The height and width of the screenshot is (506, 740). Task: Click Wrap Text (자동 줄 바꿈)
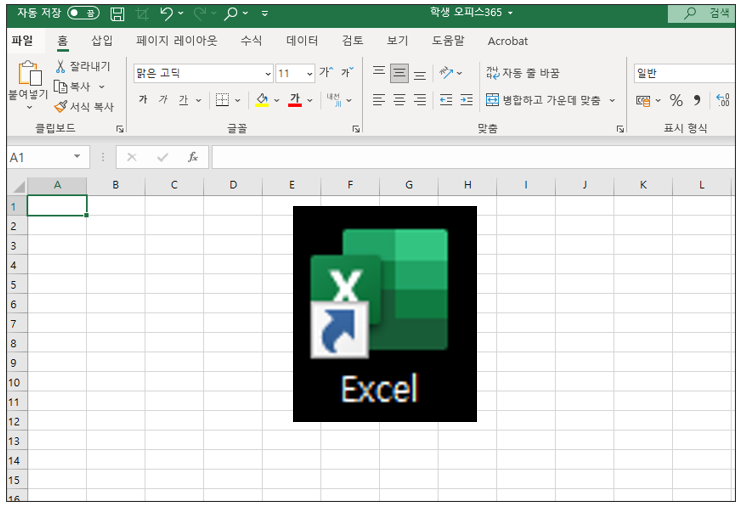pyautogui.click(x=522, y=73)
